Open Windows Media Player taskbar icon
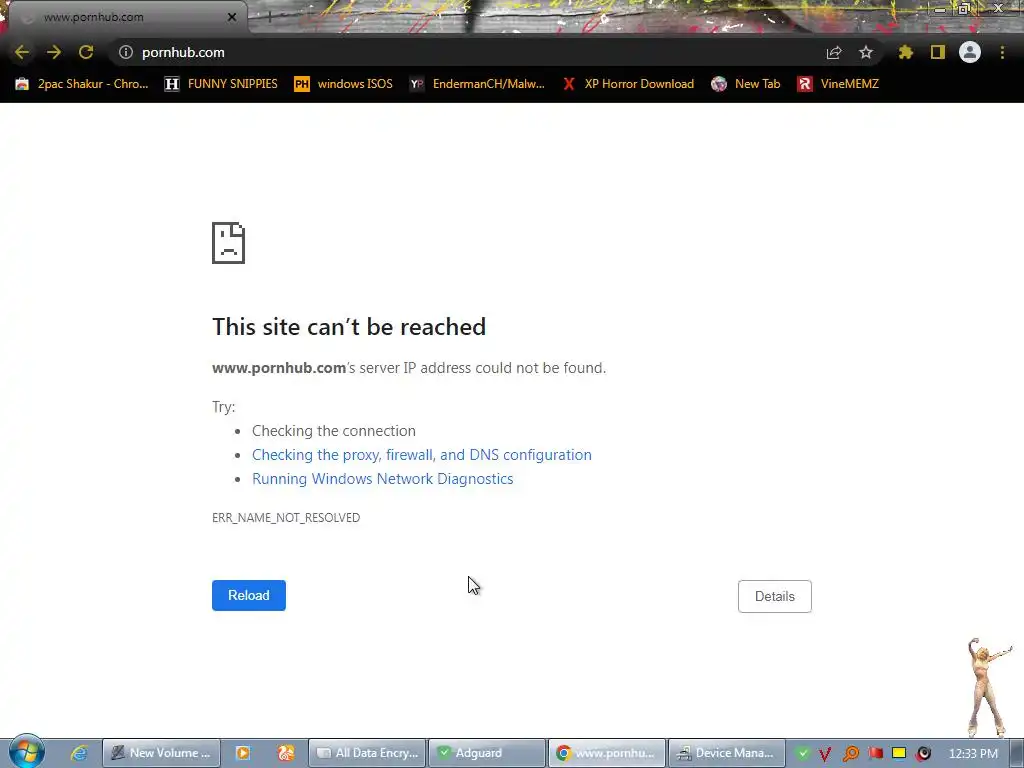The height and width of the screenshot is (768, 1024). 243,753
